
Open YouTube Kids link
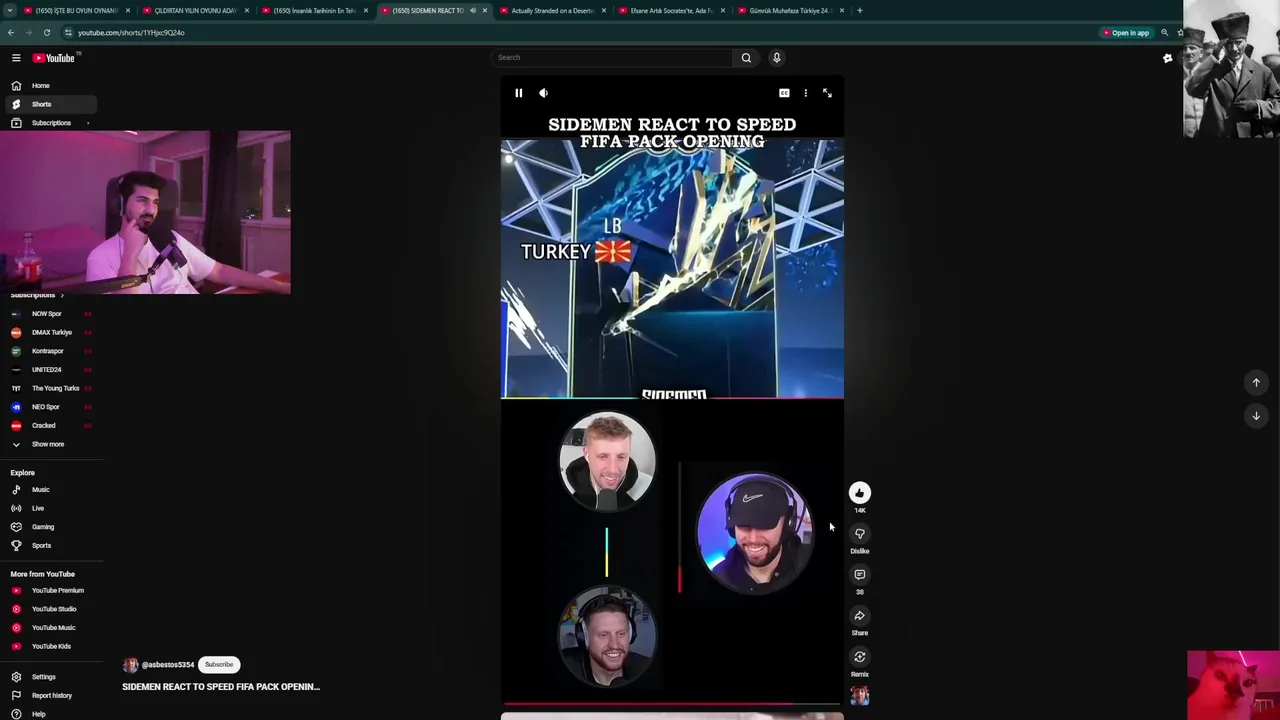click(x=50, y=646)
